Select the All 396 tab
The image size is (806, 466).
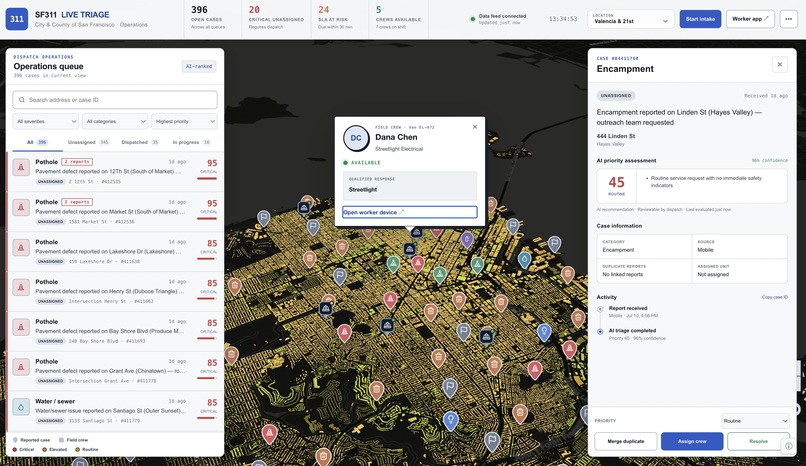tap(37, 142)
